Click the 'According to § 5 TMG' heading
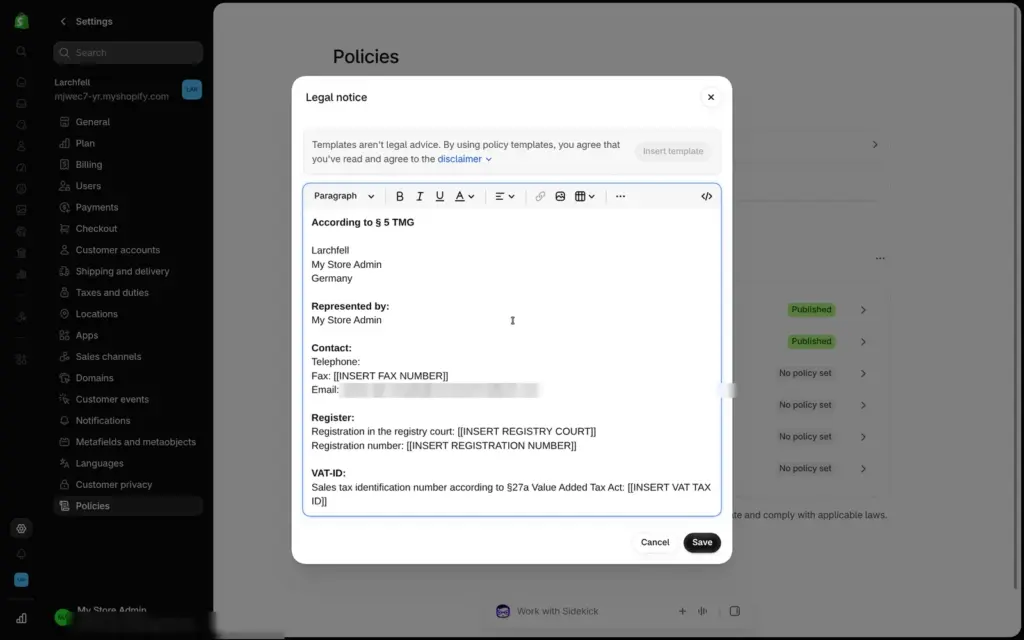Screen dimensions: 1024x640 [362, 223]
